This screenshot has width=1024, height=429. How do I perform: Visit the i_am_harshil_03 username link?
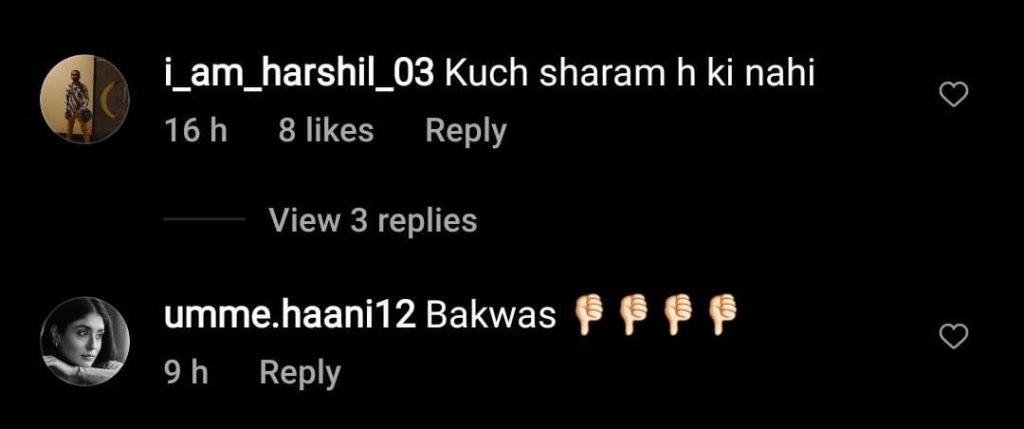tap(299, 76)
